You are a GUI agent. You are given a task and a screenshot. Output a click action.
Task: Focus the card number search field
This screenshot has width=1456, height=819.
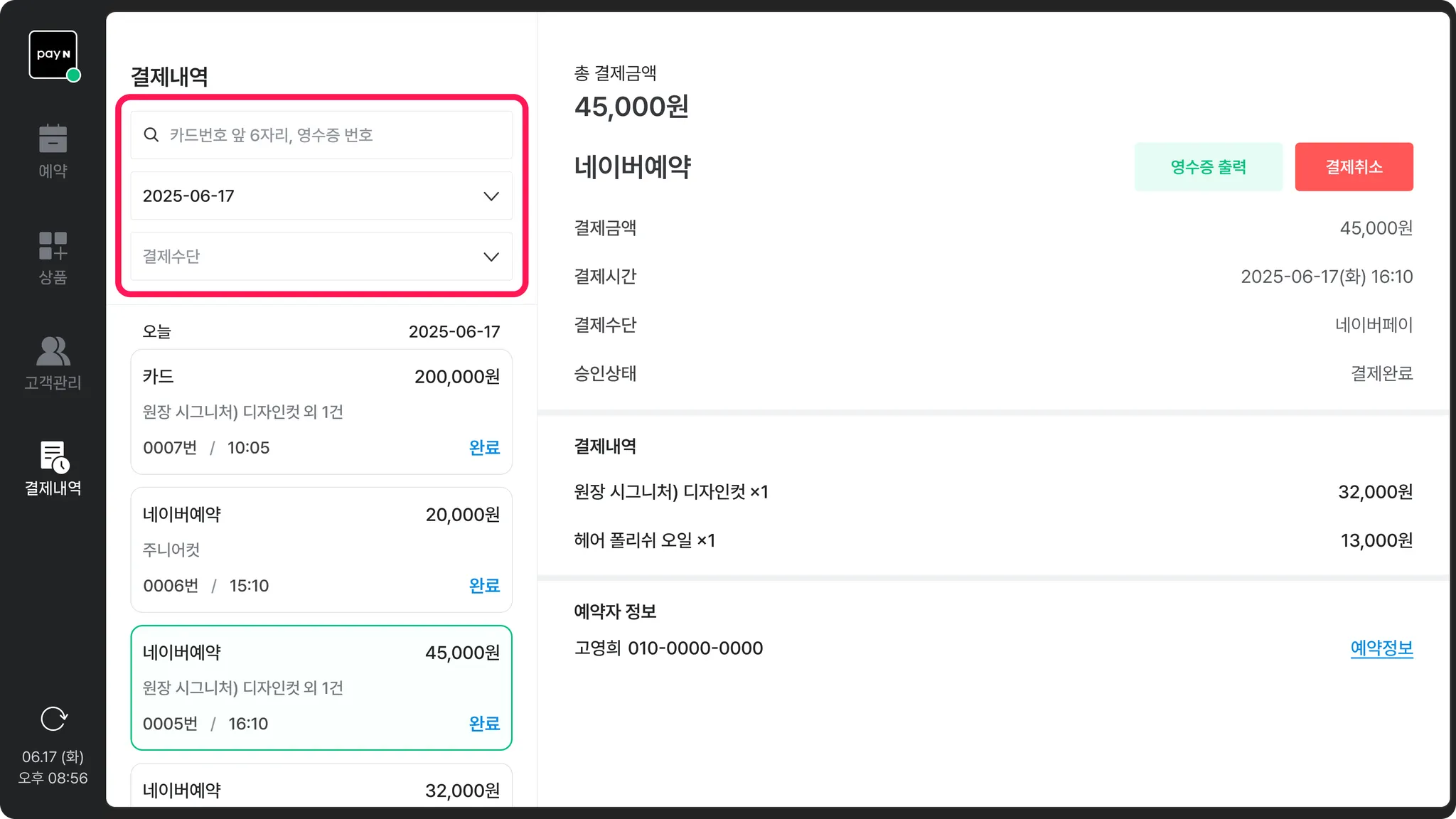334,135
